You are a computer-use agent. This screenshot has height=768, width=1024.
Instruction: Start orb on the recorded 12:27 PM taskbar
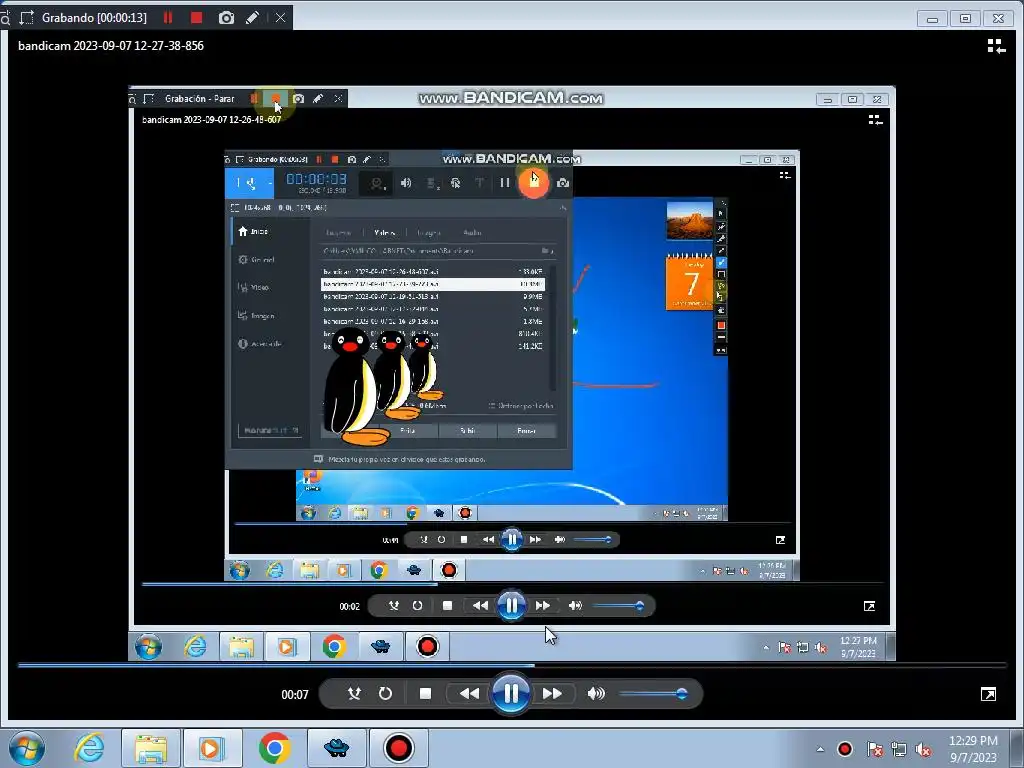pos(148,647)
